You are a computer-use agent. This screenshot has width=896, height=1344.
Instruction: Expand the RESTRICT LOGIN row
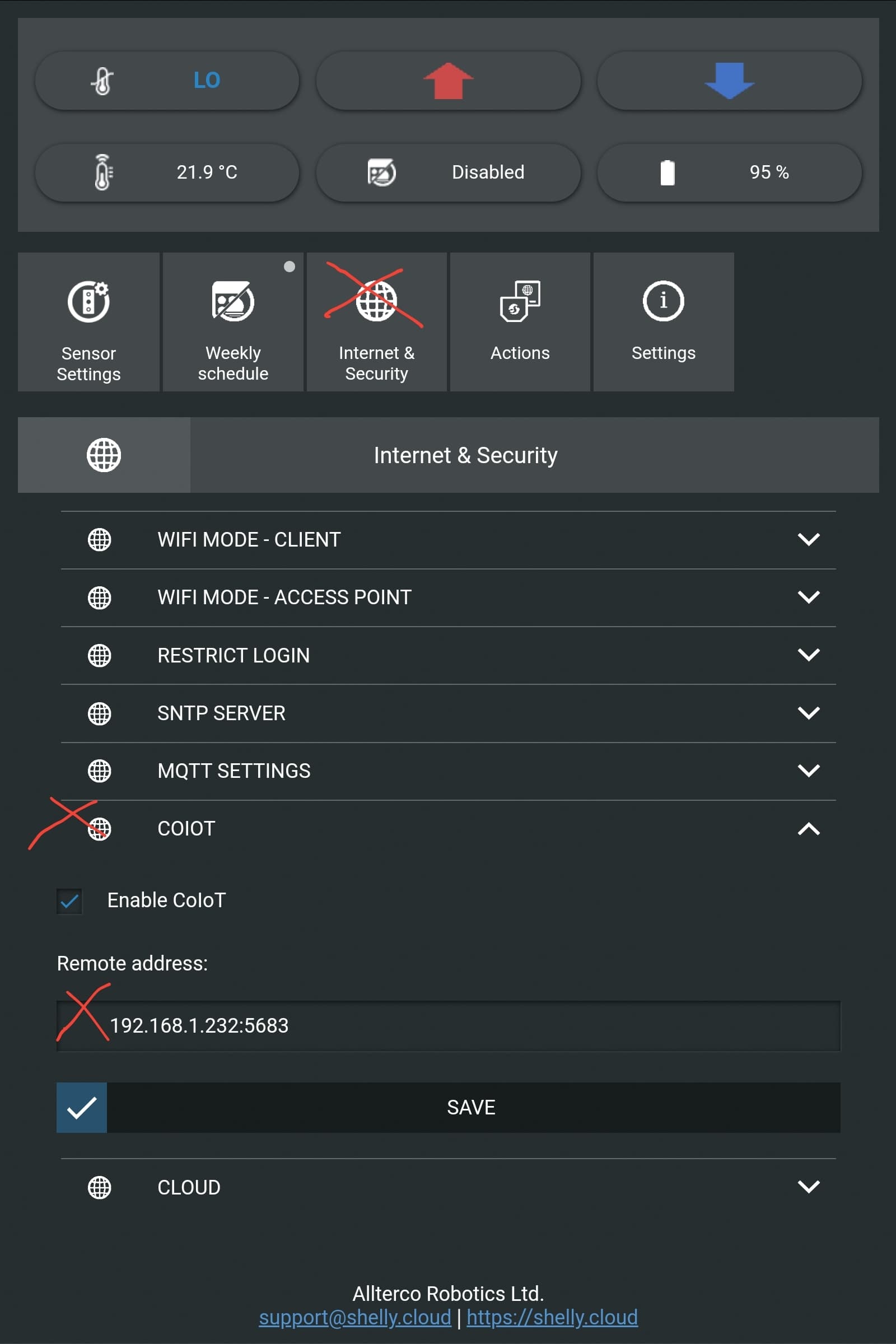pyautogui.click(x=448, y=655)
